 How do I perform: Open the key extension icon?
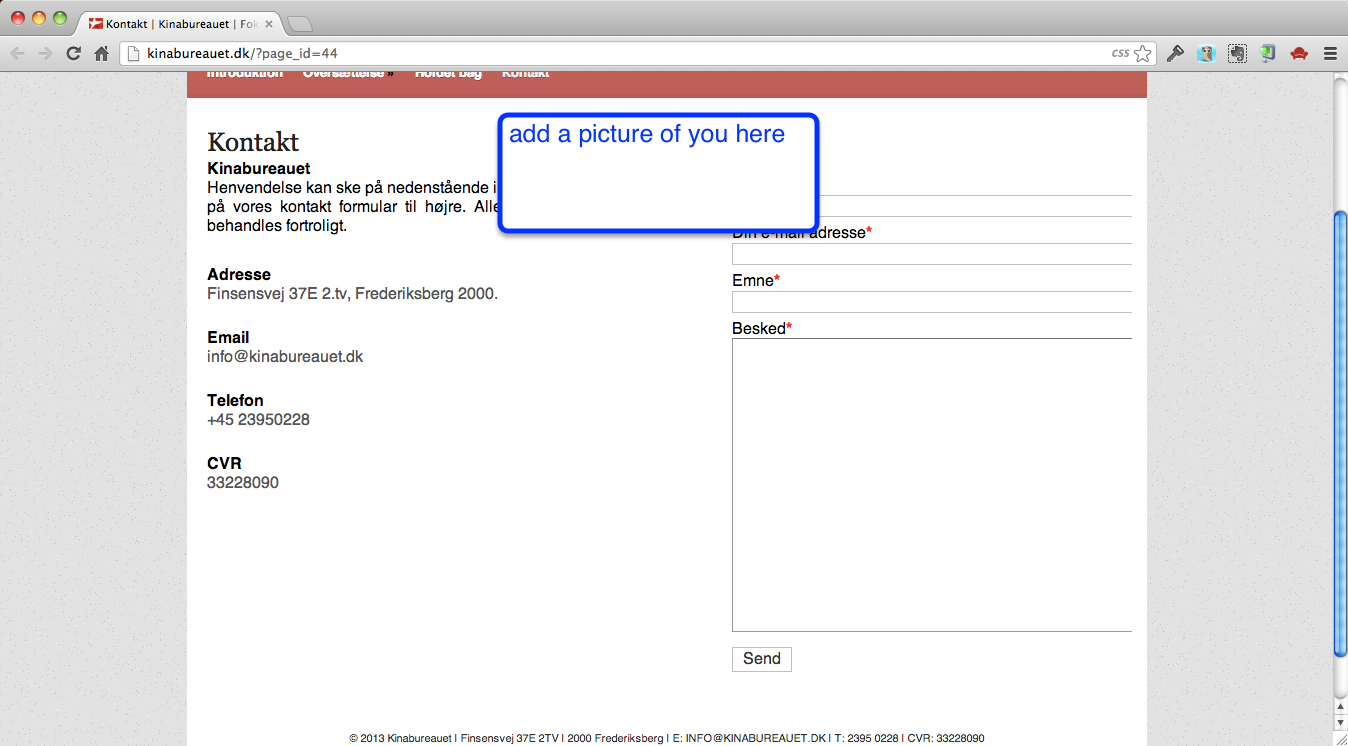[x=1176, y=54]
